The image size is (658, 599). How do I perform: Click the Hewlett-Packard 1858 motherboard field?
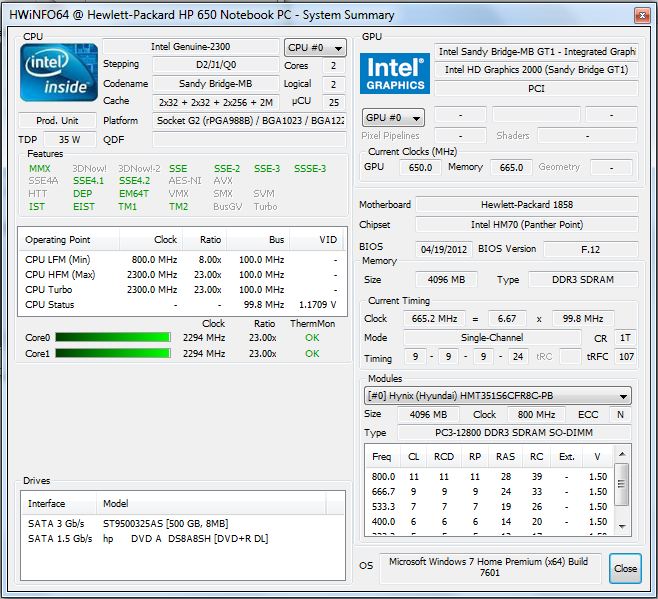[527, 204]
